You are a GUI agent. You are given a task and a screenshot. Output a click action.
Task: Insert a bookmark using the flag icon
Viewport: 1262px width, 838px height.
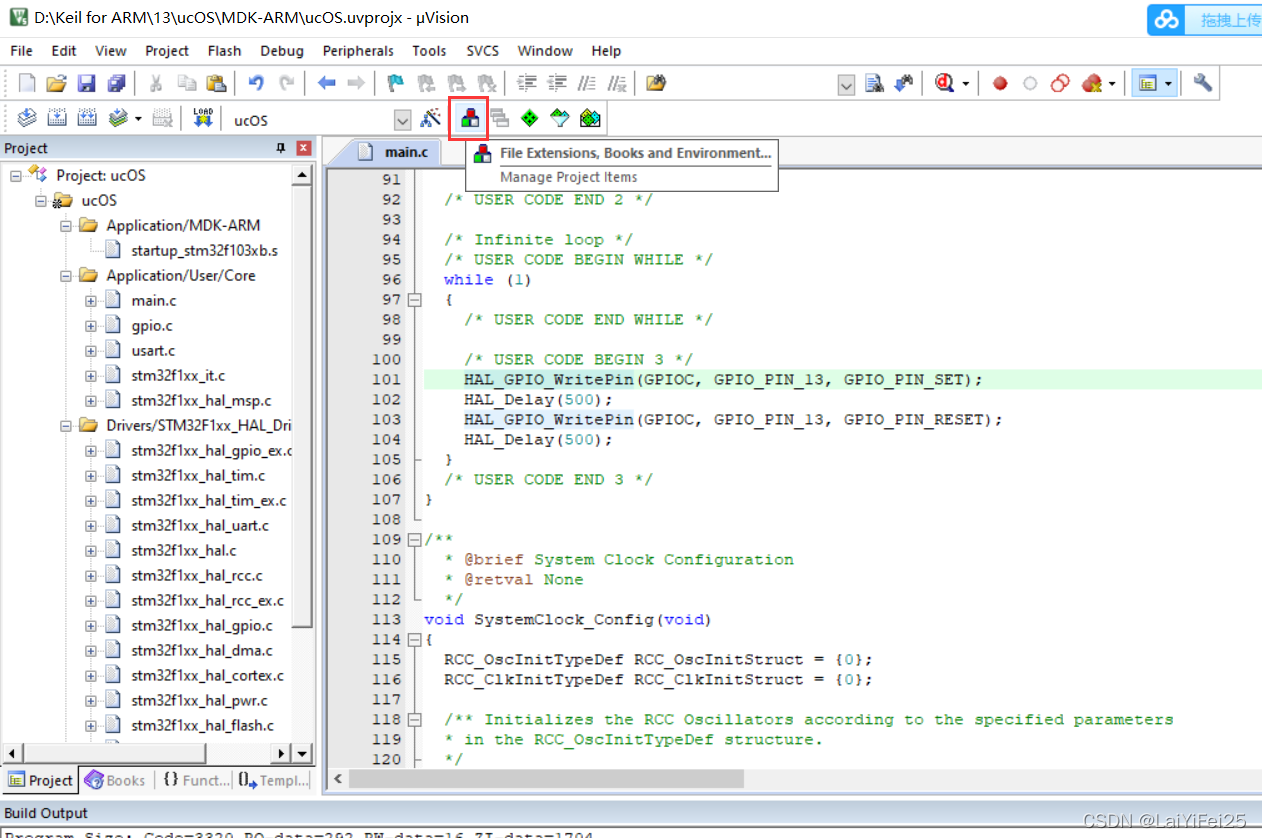[x=396, y=84]
